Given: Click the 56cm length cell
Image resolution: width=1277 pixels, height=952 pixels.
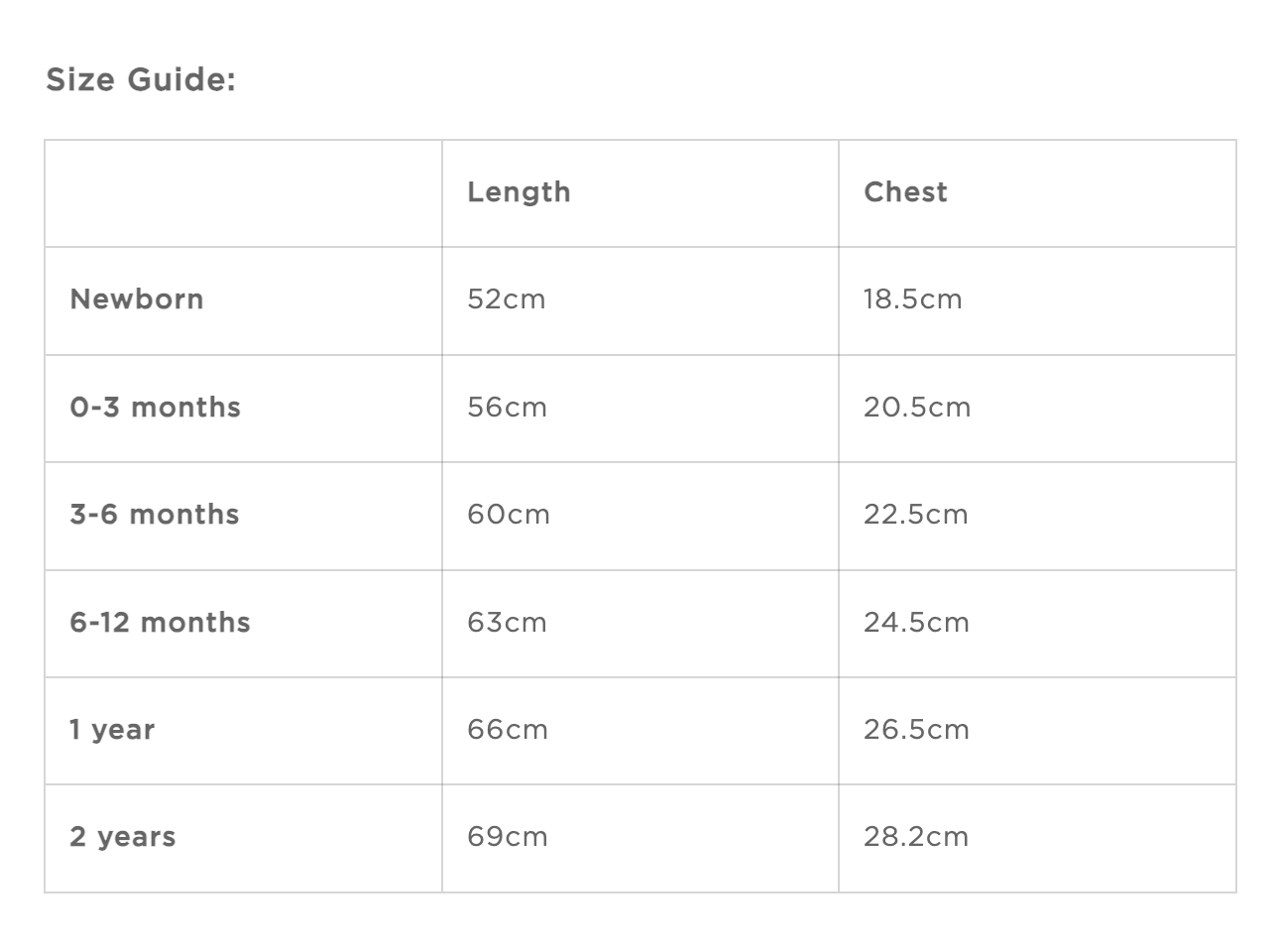Looking at the screenshot, I should pyautogui.click(x=507, y=408).
